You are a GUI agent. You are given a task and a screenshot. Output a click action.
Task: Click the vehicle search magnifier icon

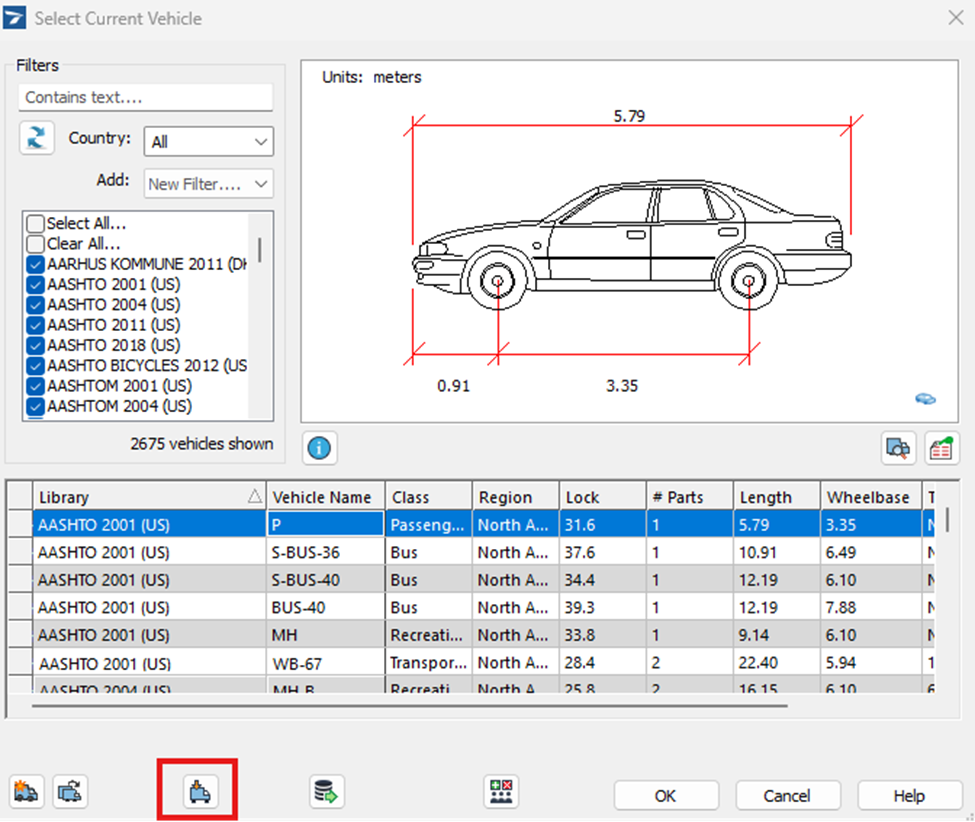pos(898,449)
